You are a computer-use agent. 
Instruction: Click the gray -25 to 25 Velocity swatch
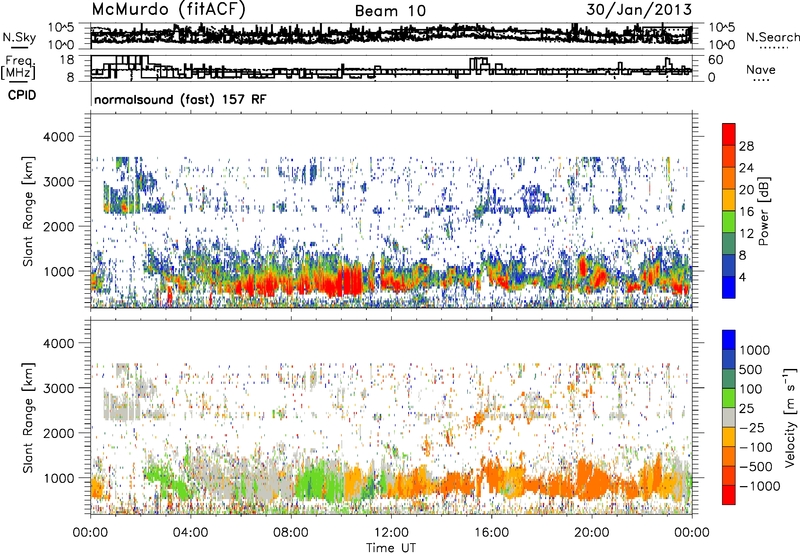tap(729, 417)
